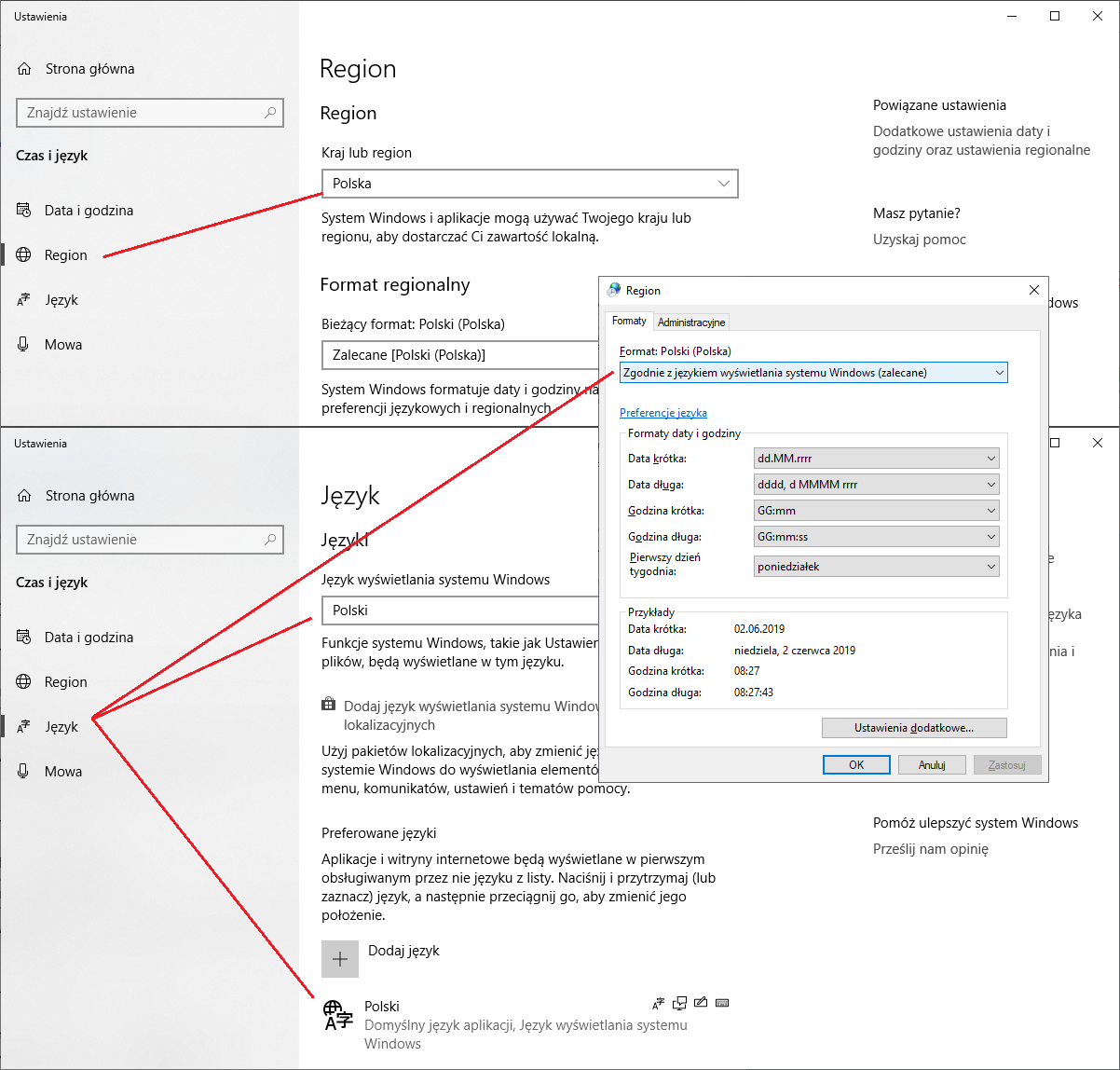Open Dodatkowe ustawienia daty i godziny link
1120x1070 pixels.
click(x=981, y=141)
